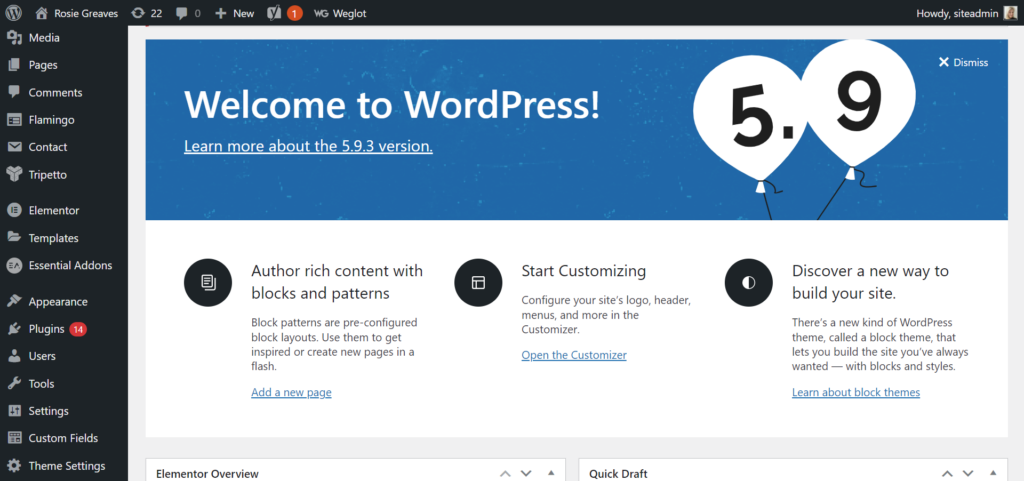Viewport: 1024px width, 481px height.
Task: Click the WG Weglot icon in admin bar
Action: coord(321,13)
